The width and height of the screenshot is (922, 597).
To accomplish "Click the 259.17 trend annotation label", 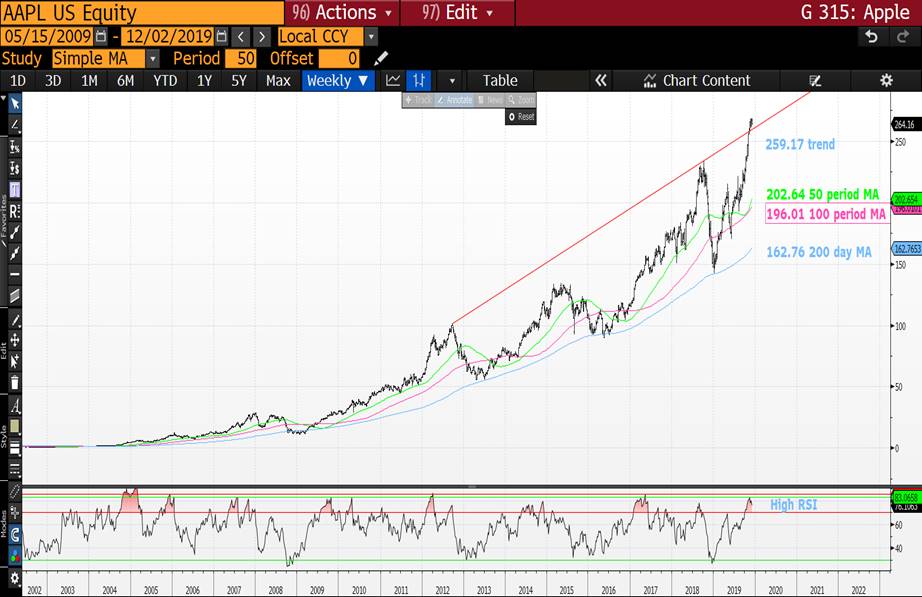I will (x=800, y=144).
